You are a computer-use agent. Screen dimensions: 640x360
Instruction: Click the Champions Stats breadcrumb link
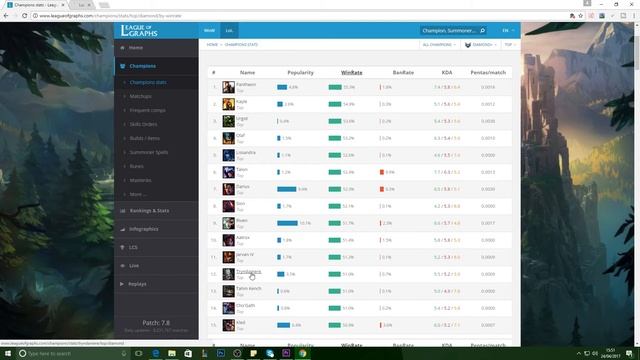click(x=241, y=45)
